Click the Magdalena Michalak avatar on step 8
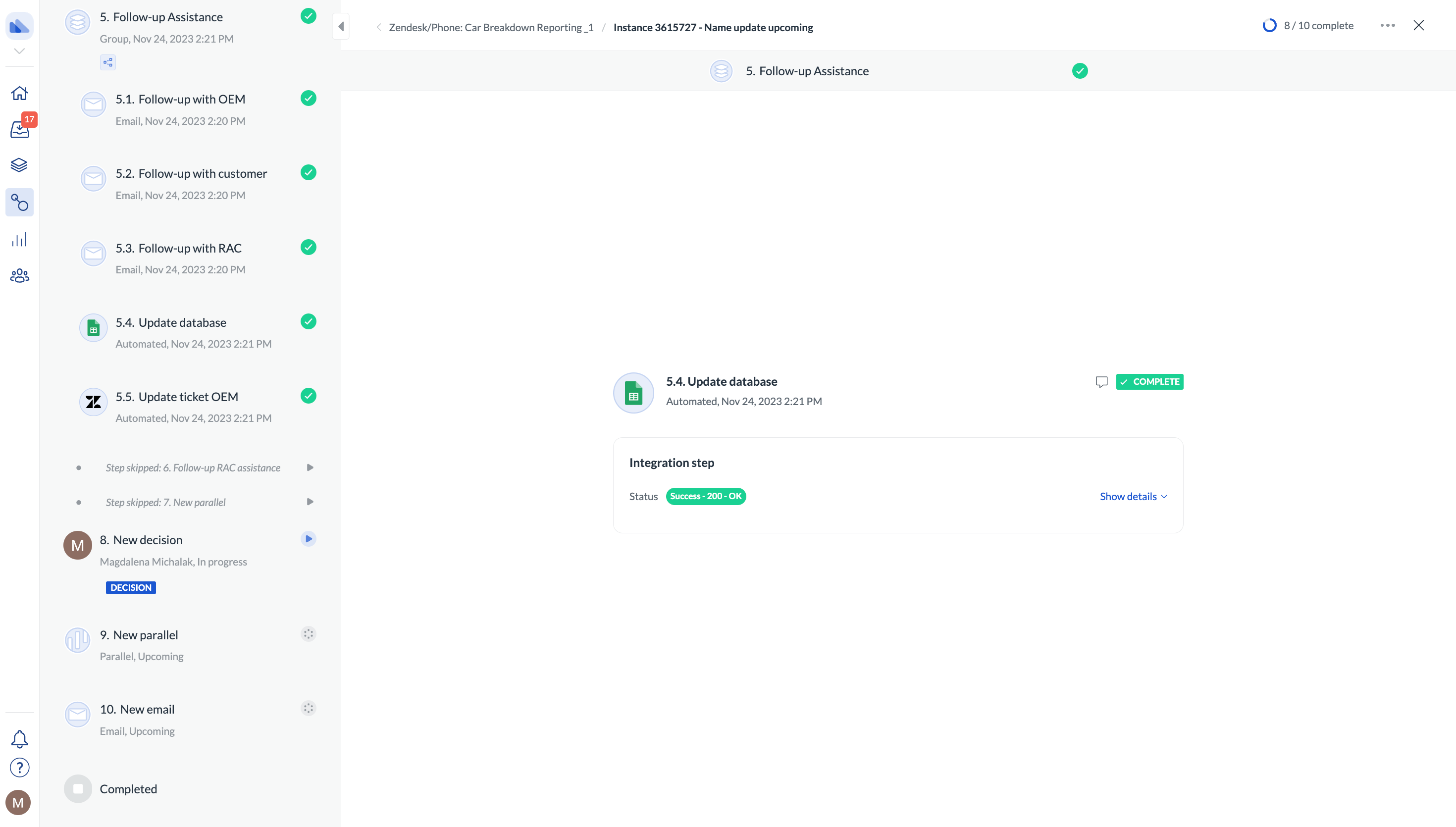Image resolution: width=1456 pixels, height=827 pixels. pyautogui.click(x=77, y=545)
